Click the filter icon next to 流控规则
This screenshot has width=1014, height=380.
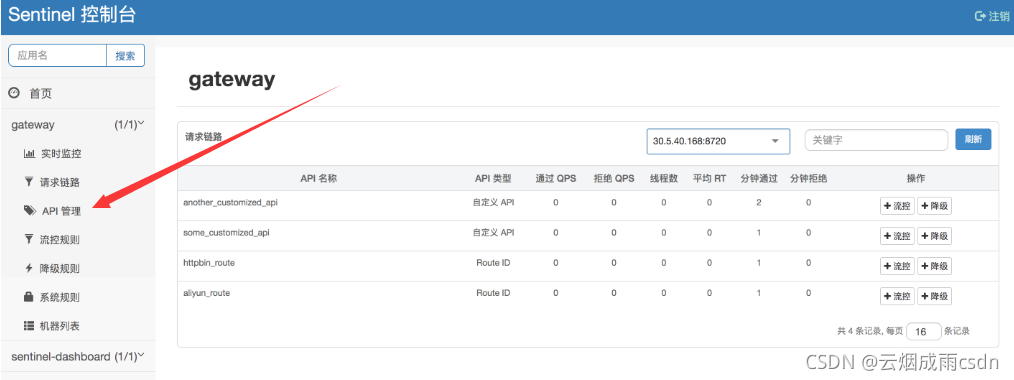(x=28, y=240)
